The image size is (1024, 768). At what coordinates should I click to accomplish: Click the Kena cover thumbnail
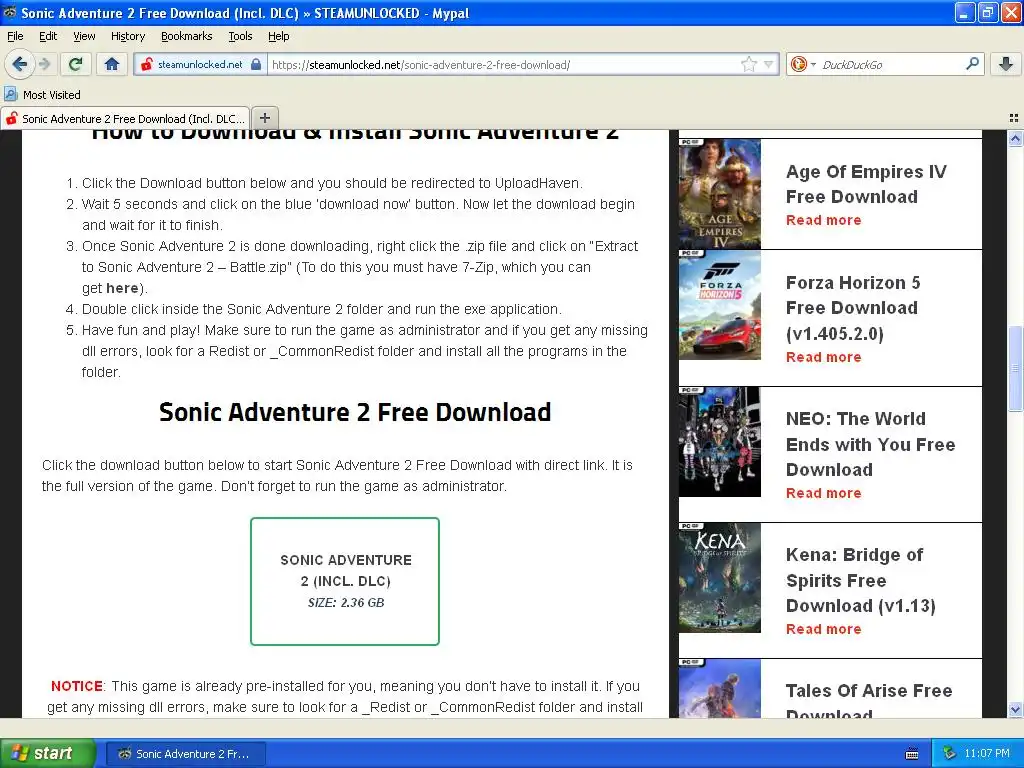[x=720, y=577]
